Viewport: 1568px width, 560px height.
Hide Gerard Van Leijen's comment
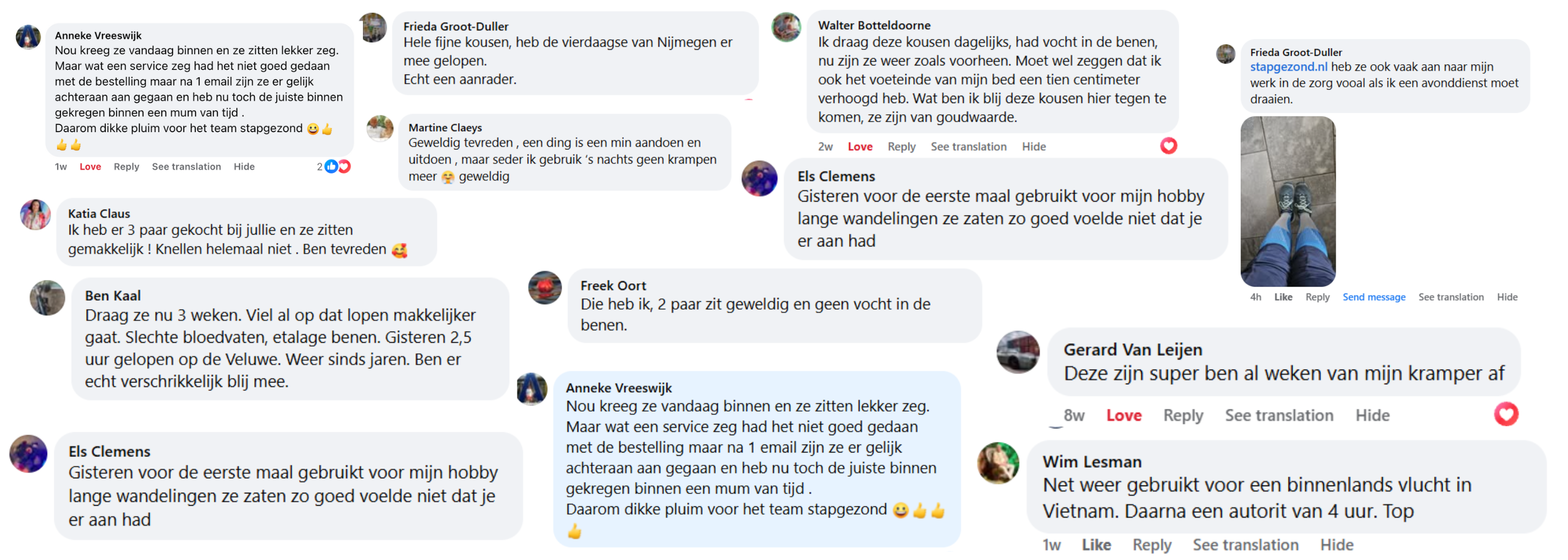(1372, 416)
